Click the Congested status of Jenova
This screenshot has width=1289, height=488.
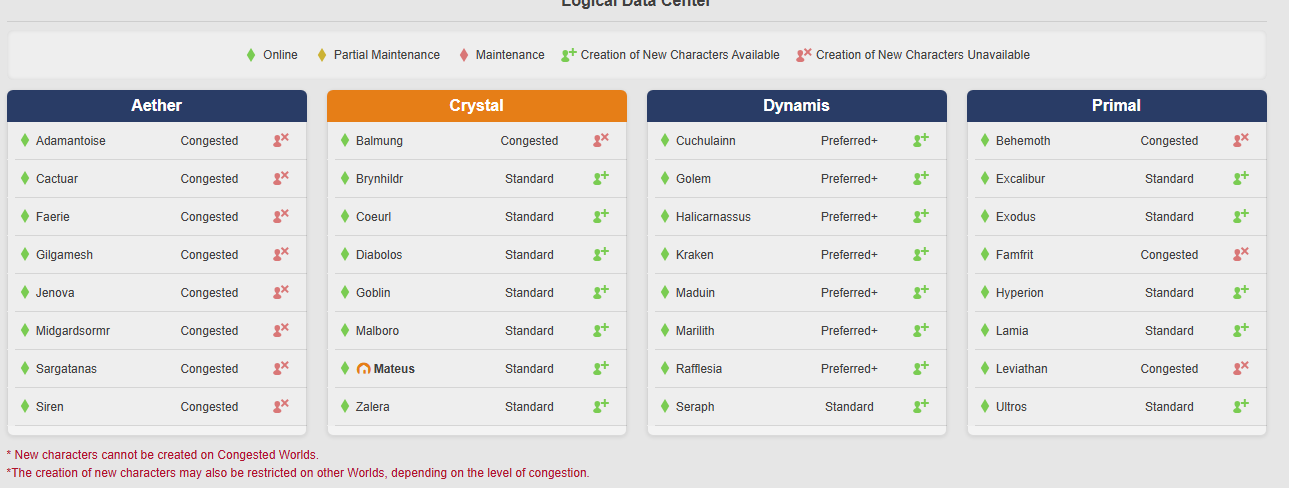pyautogui.click(x=209, y=293)
